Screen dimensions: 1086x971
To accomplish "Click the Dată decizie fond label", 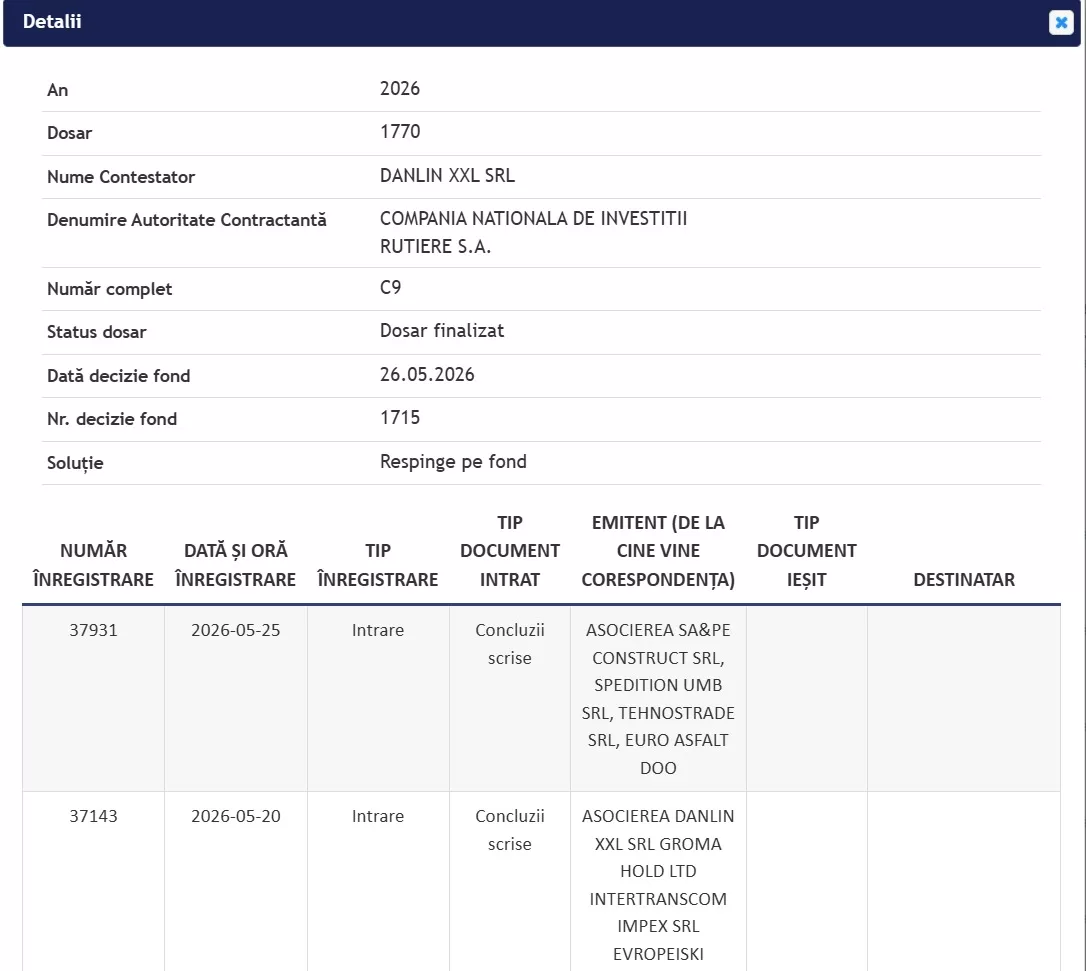I will 118,376.
